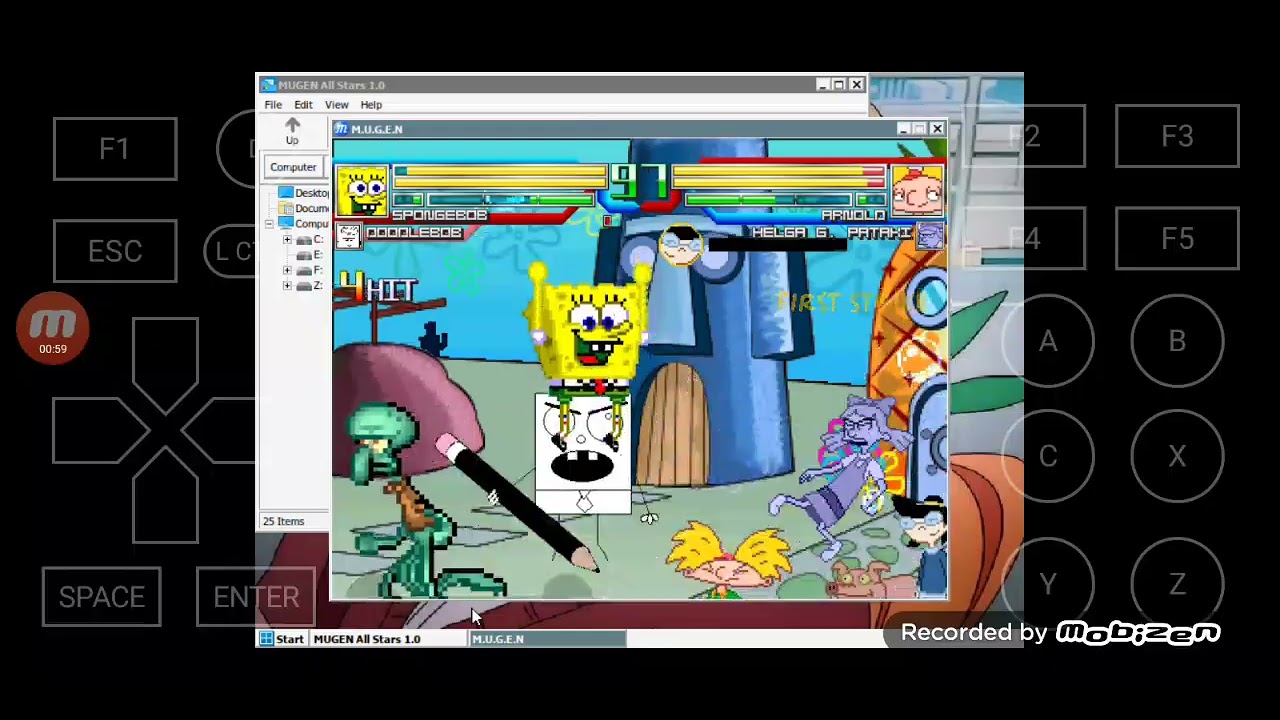Tap the round B gamepad button
This screenshot has width=1280, height=720.
pos(1177,342)
